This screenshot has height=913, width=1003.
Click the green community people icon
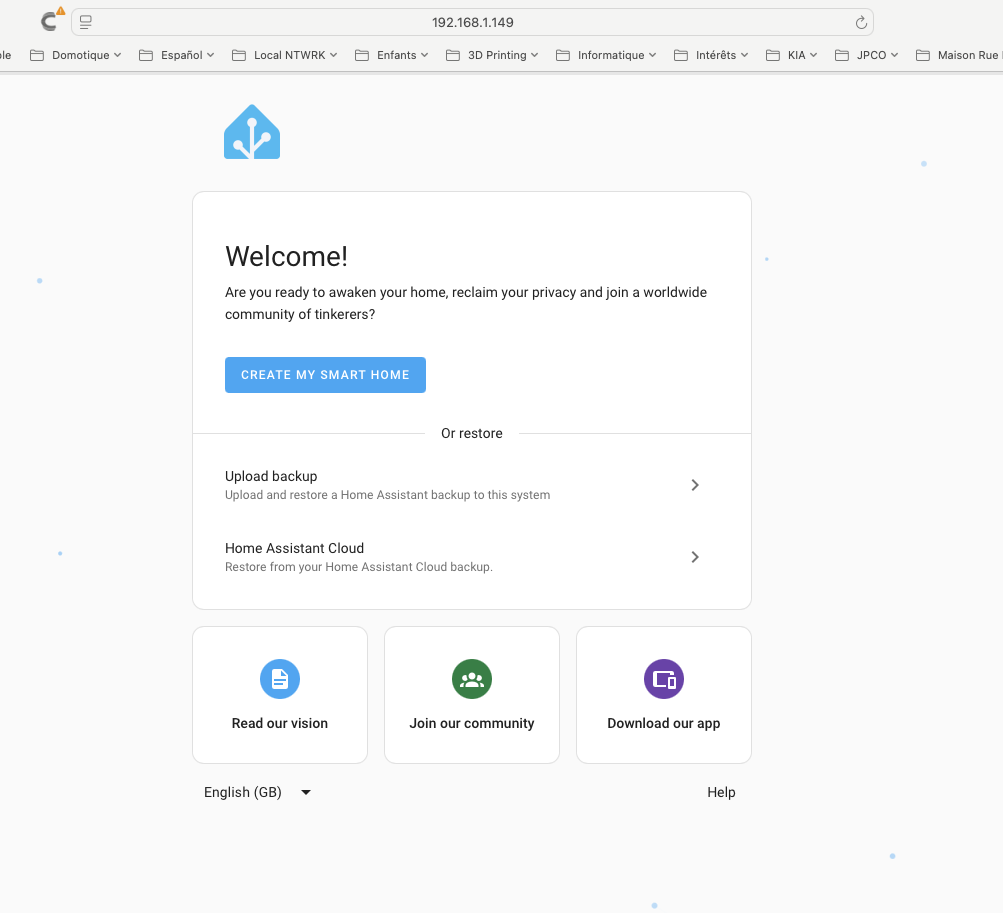pyautogui.click(x=472, y=680)
